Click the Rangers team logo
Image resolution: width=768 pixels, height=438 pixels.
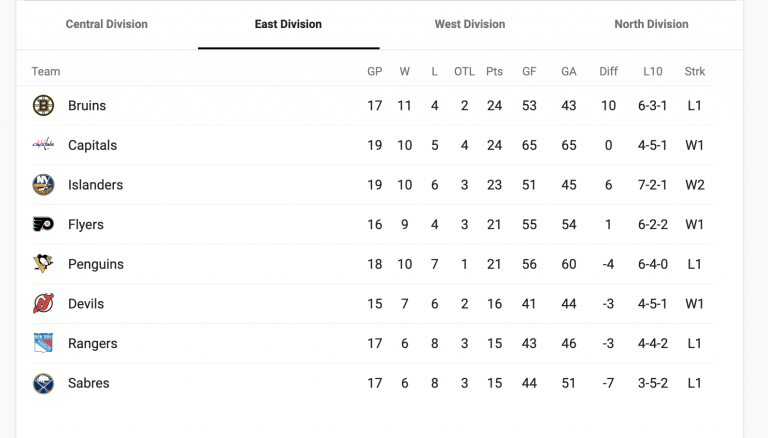point(43,343)
